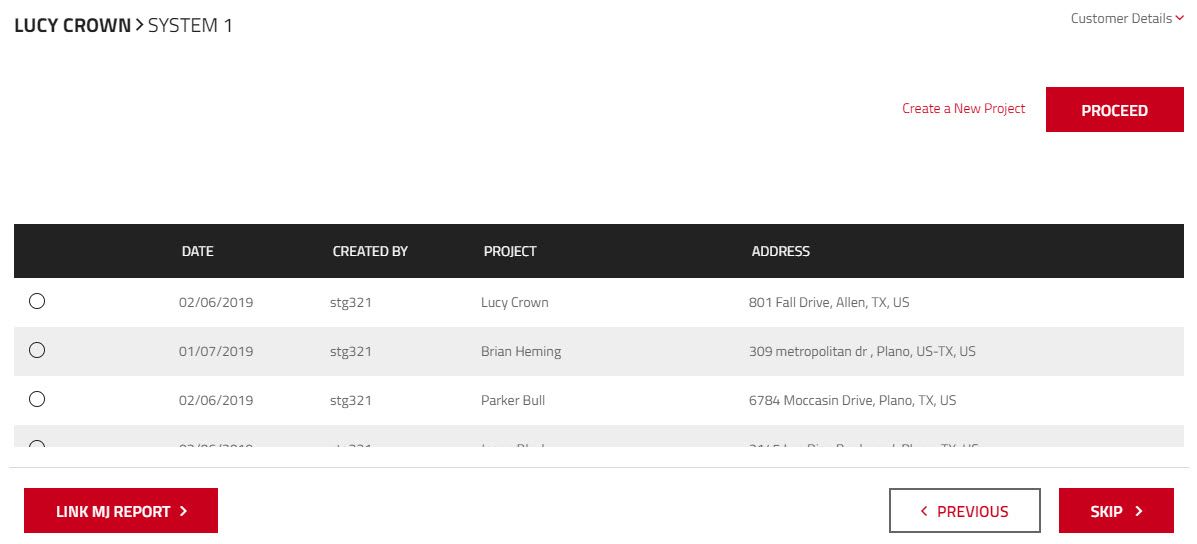Click the LINK MJ REPORT button
This screenshot has width=1197, height=544.
(x=121, y=510)
